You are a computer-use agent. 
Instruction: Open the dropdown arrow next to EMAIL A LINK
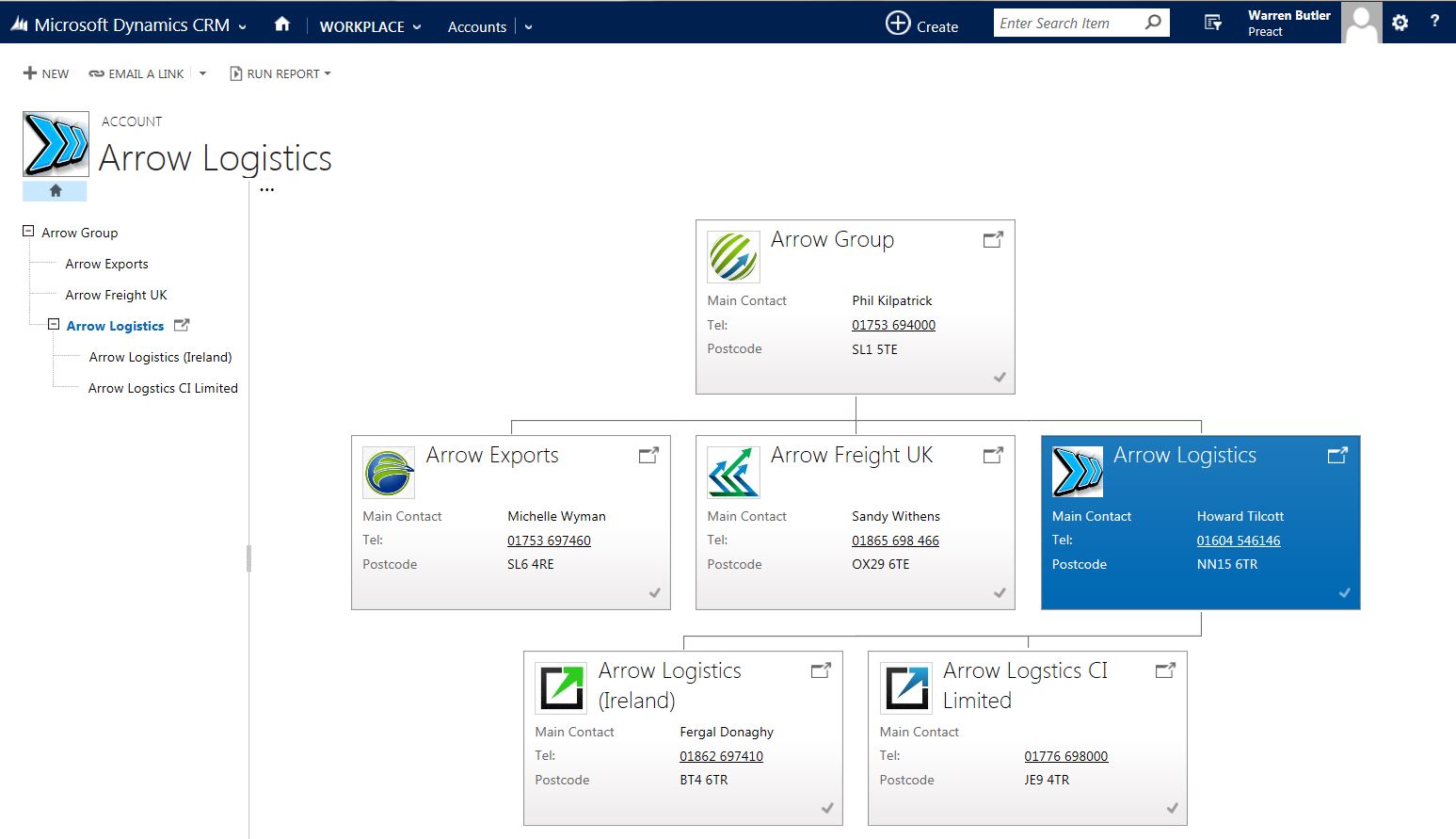(203, 73)
